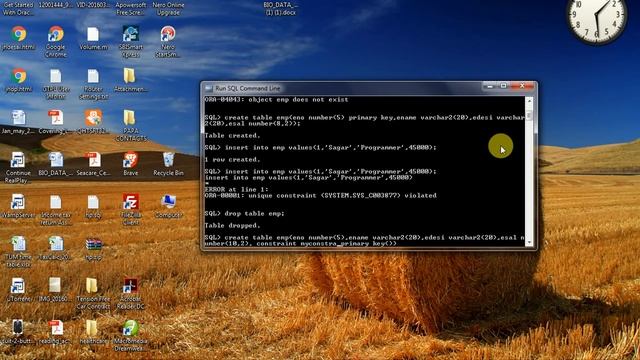640x360 pixels.
Task: Select the BIO_DATA document icon near Seacare
Action: 56,160
